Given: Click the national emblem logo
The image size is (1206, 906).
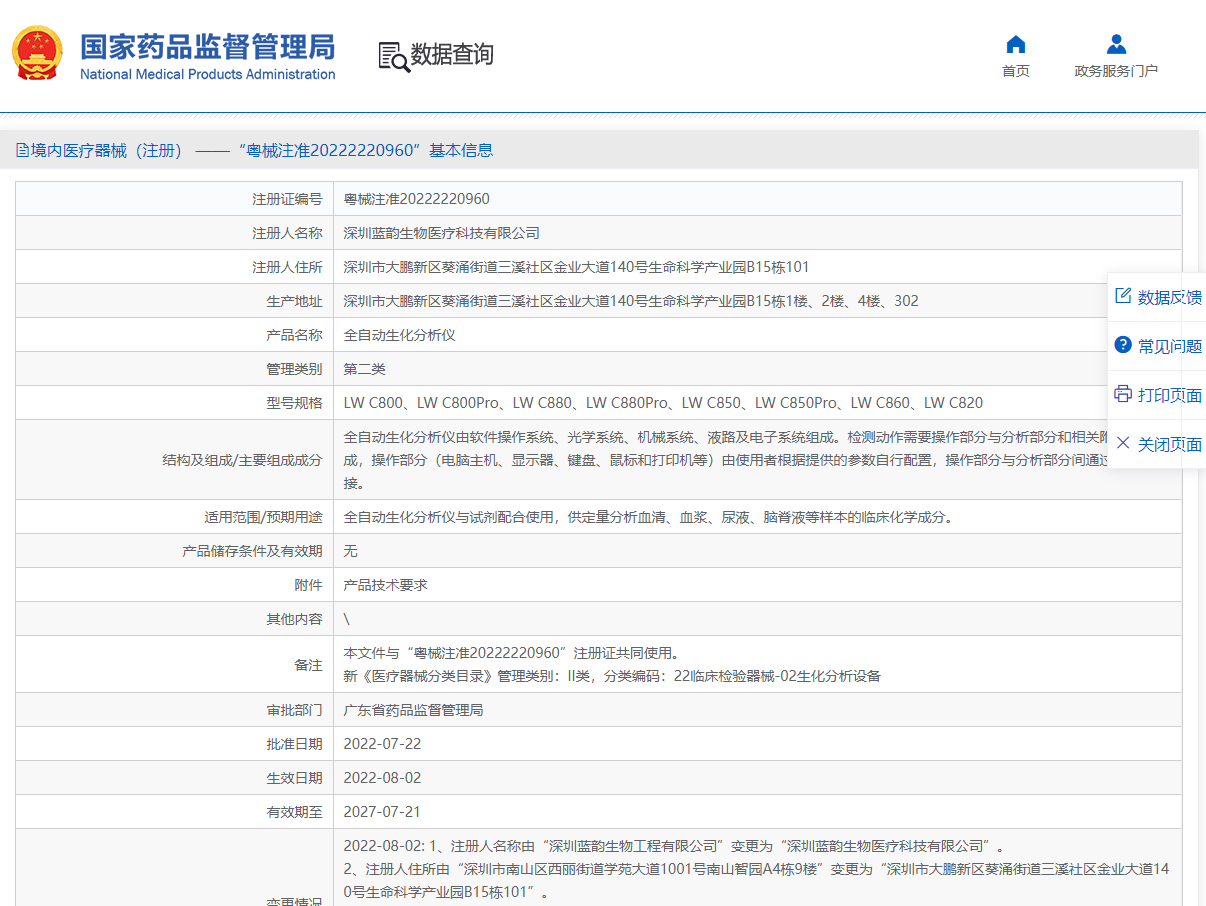Looking at the screenshot, I should [x=37, y=54].
